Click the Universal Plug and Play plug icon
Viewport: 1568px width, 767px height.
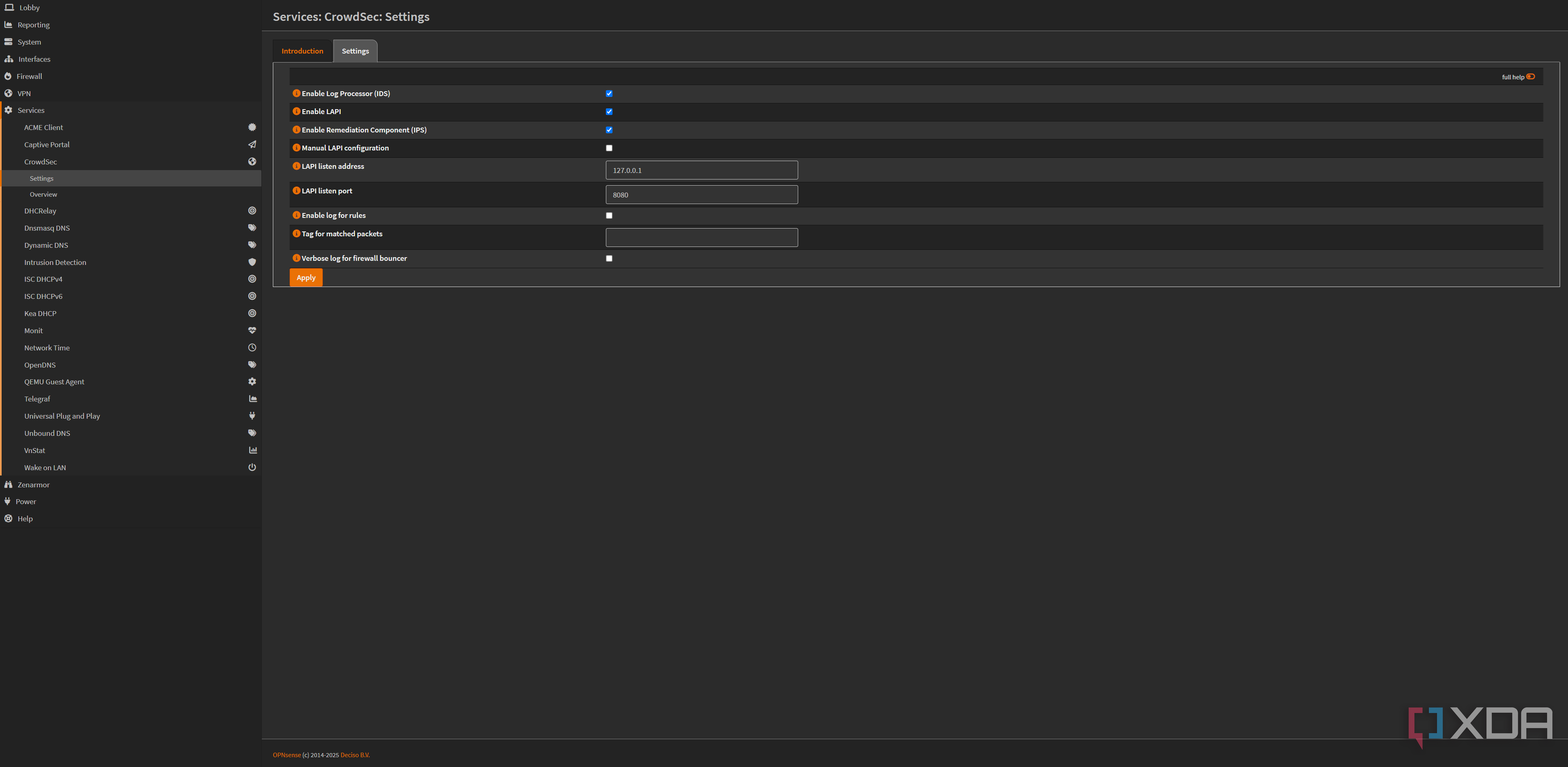[x=252, y=415]
